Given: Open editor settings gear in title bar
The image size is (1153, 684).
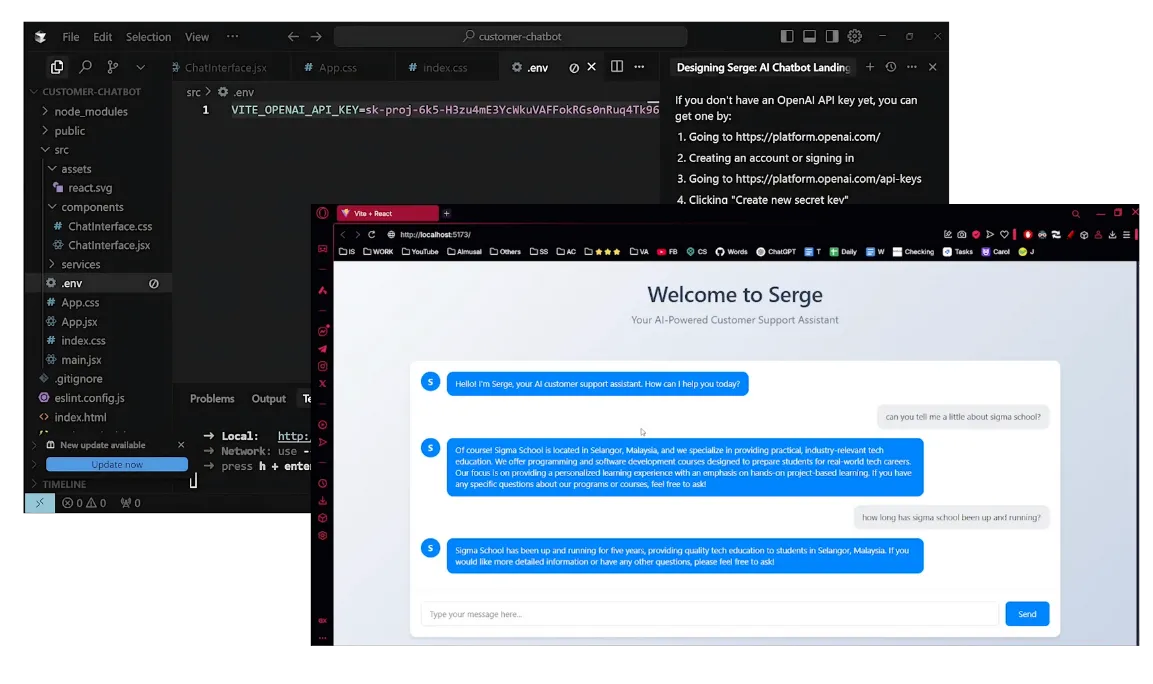Looking at the screenshot, I should pos(854,36).
